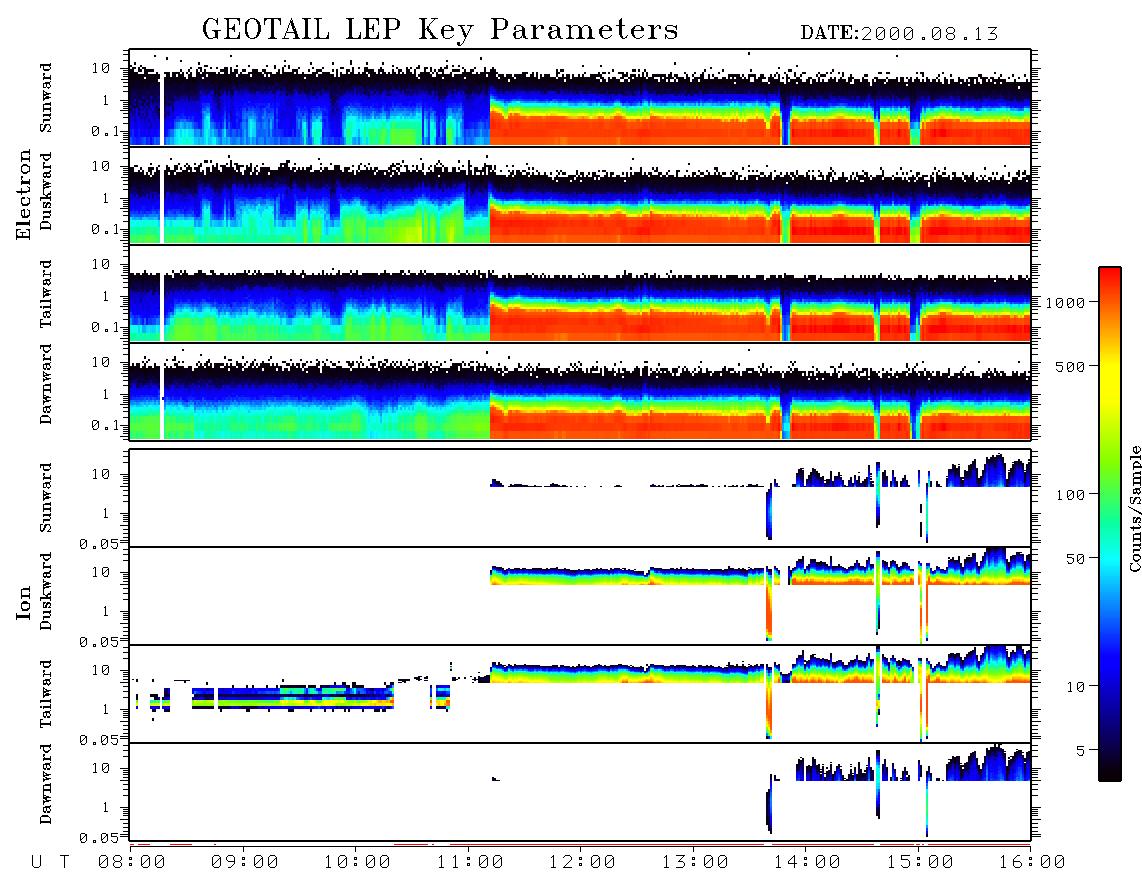Click the 09:00 time axis label

tap(245, 862)
